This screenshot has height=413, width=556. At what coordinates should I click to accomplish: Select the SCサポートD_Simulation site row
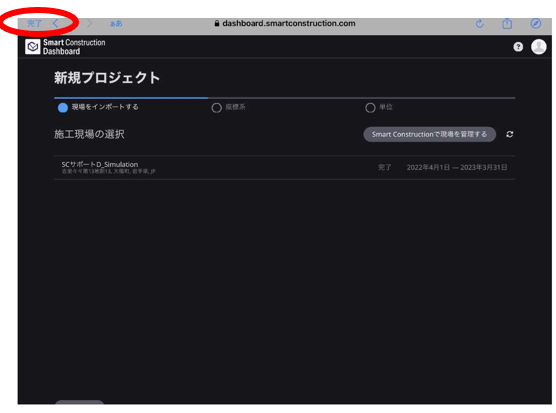coord(284,167)
